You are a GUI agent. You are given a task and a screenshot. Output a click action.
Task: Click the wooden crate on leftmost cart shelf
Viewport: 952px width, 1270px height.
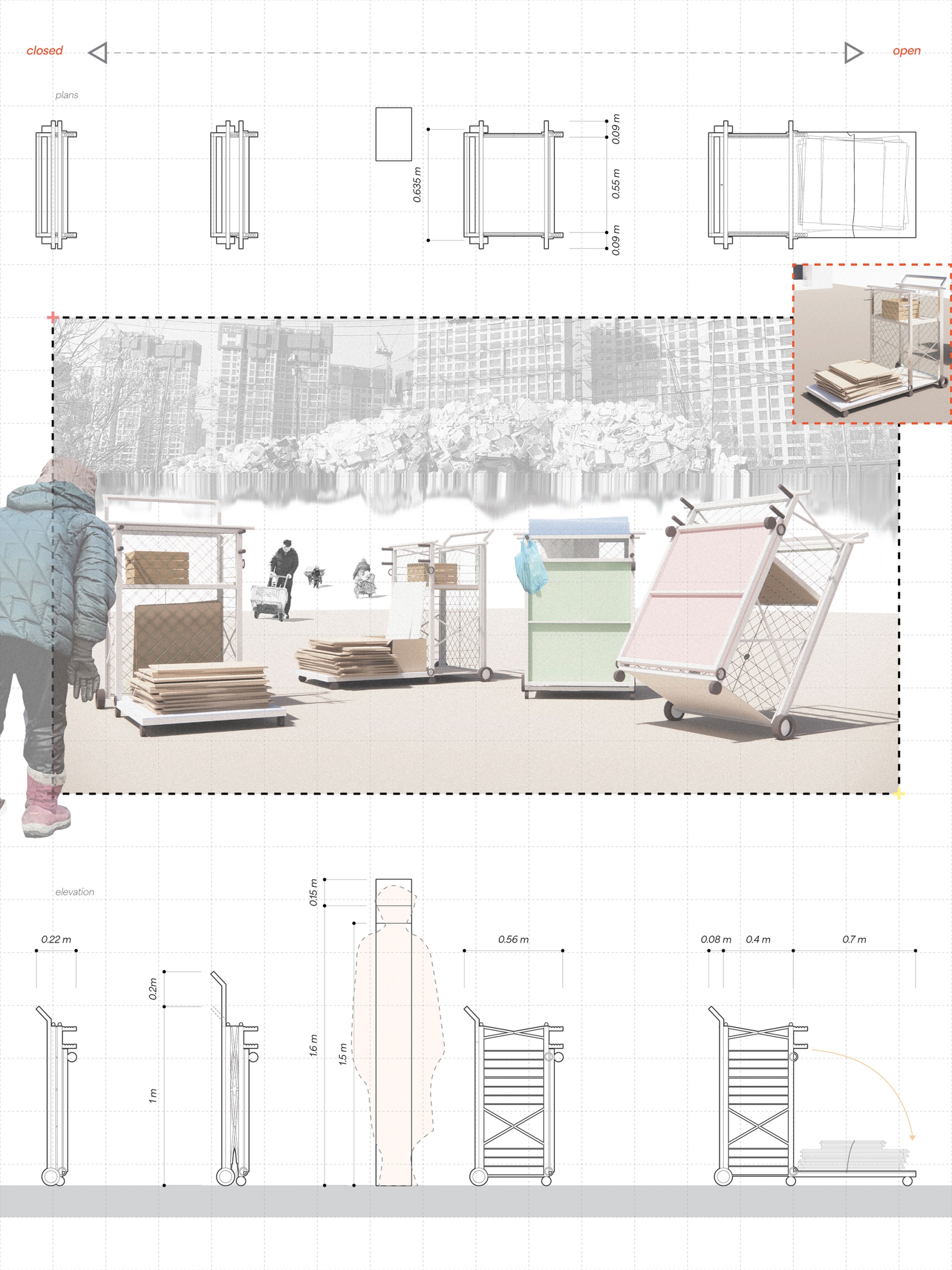(157, 567)
